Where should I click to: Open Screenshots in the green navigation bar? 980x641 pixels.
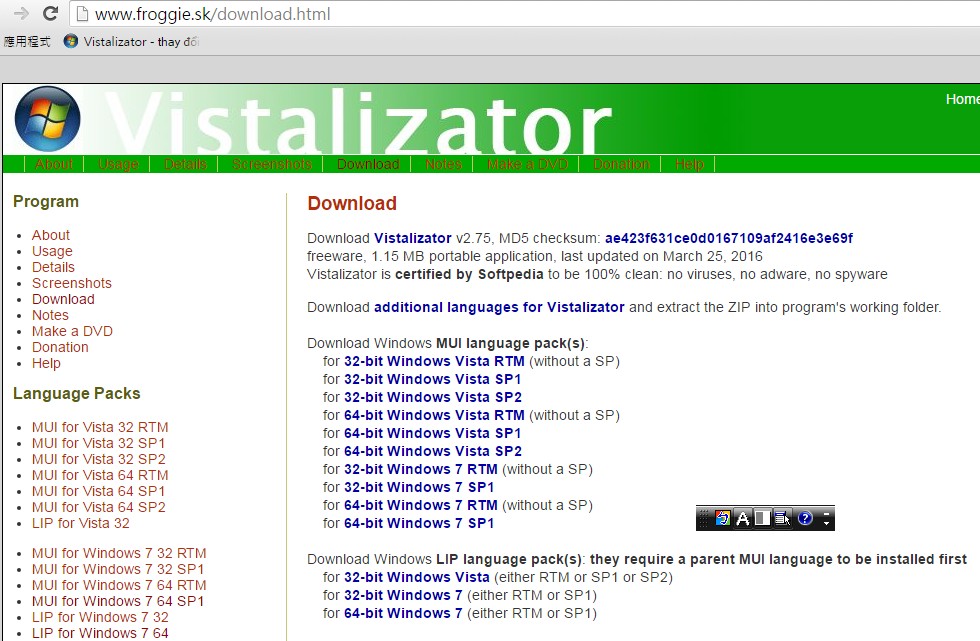272,164
